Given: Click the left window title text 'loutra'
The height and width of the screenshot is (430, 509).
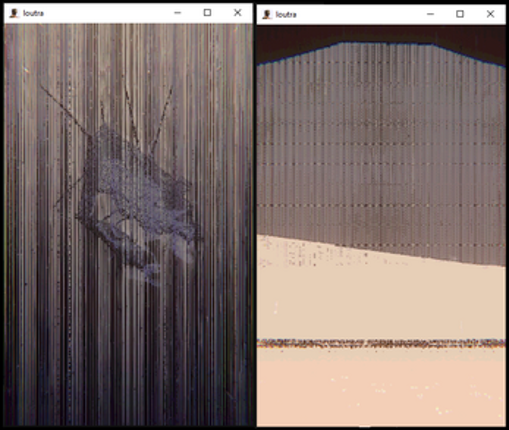Looking at the screenshot, I should (33, 13).
